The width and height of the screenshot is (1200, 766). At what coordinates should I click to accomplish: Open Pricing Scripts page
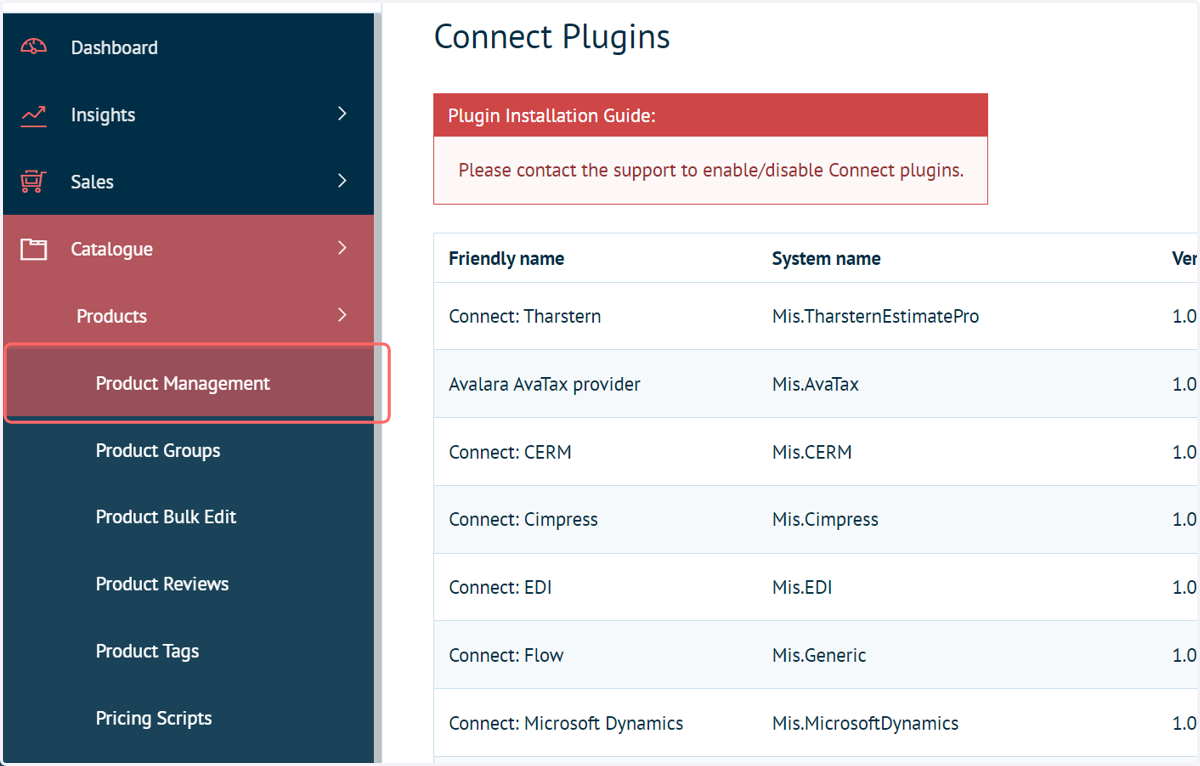tap(154, 718)
